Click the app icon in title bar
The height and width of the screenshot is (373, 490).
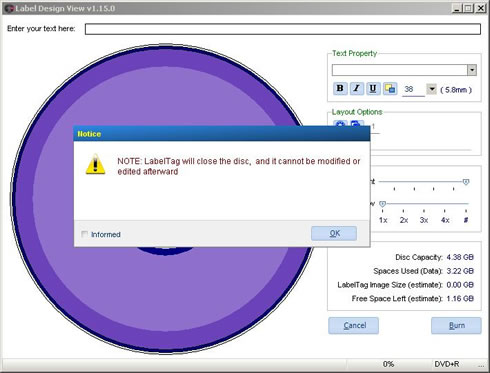point(9,8)
